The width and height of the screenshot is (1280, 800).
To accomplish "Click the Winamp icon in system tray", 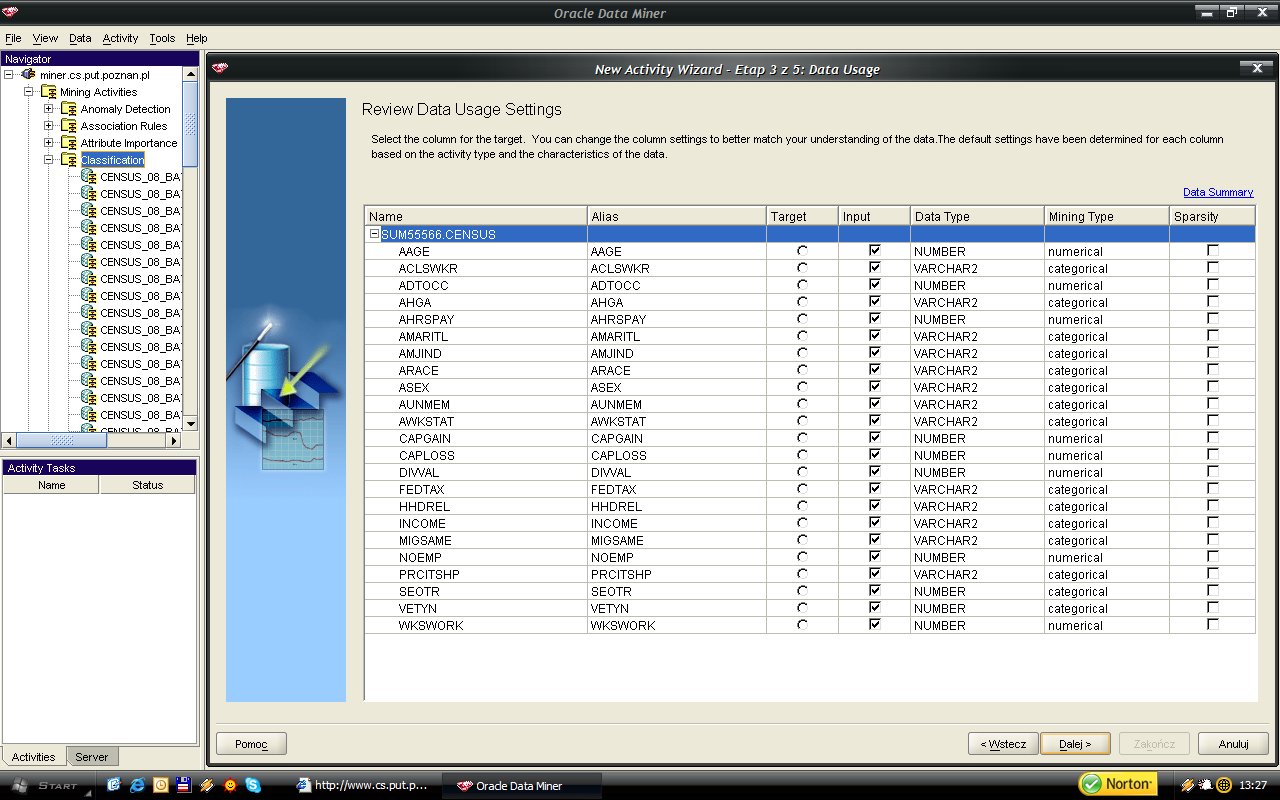I will click(1188, 785).
